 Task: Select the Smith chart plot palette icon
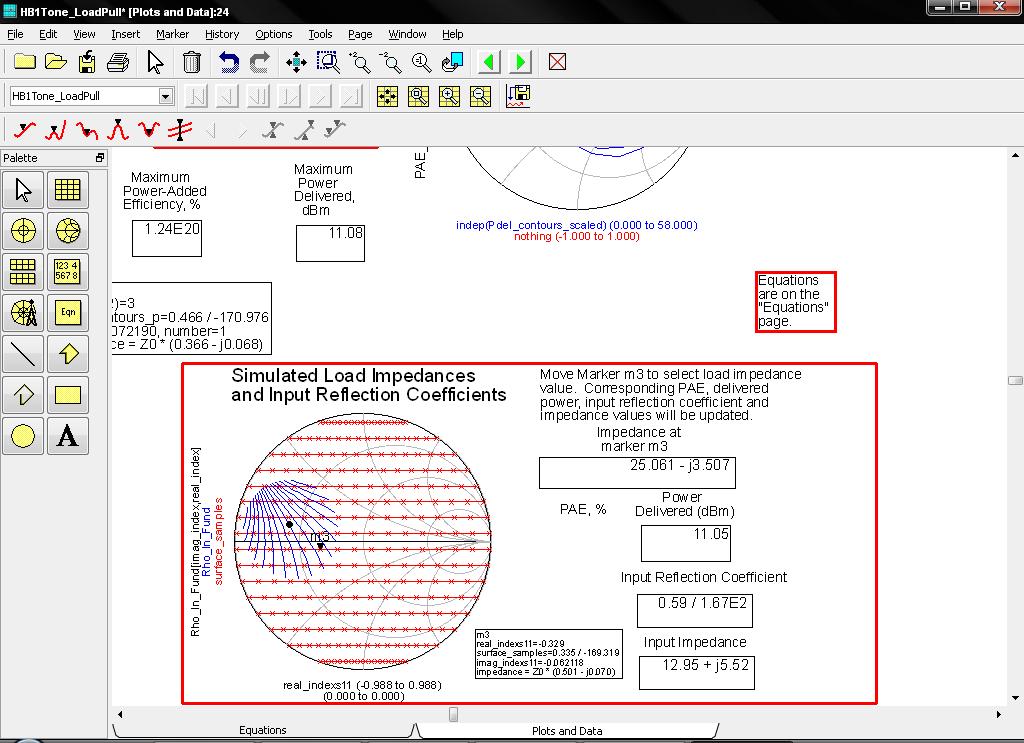click(67, 231)
